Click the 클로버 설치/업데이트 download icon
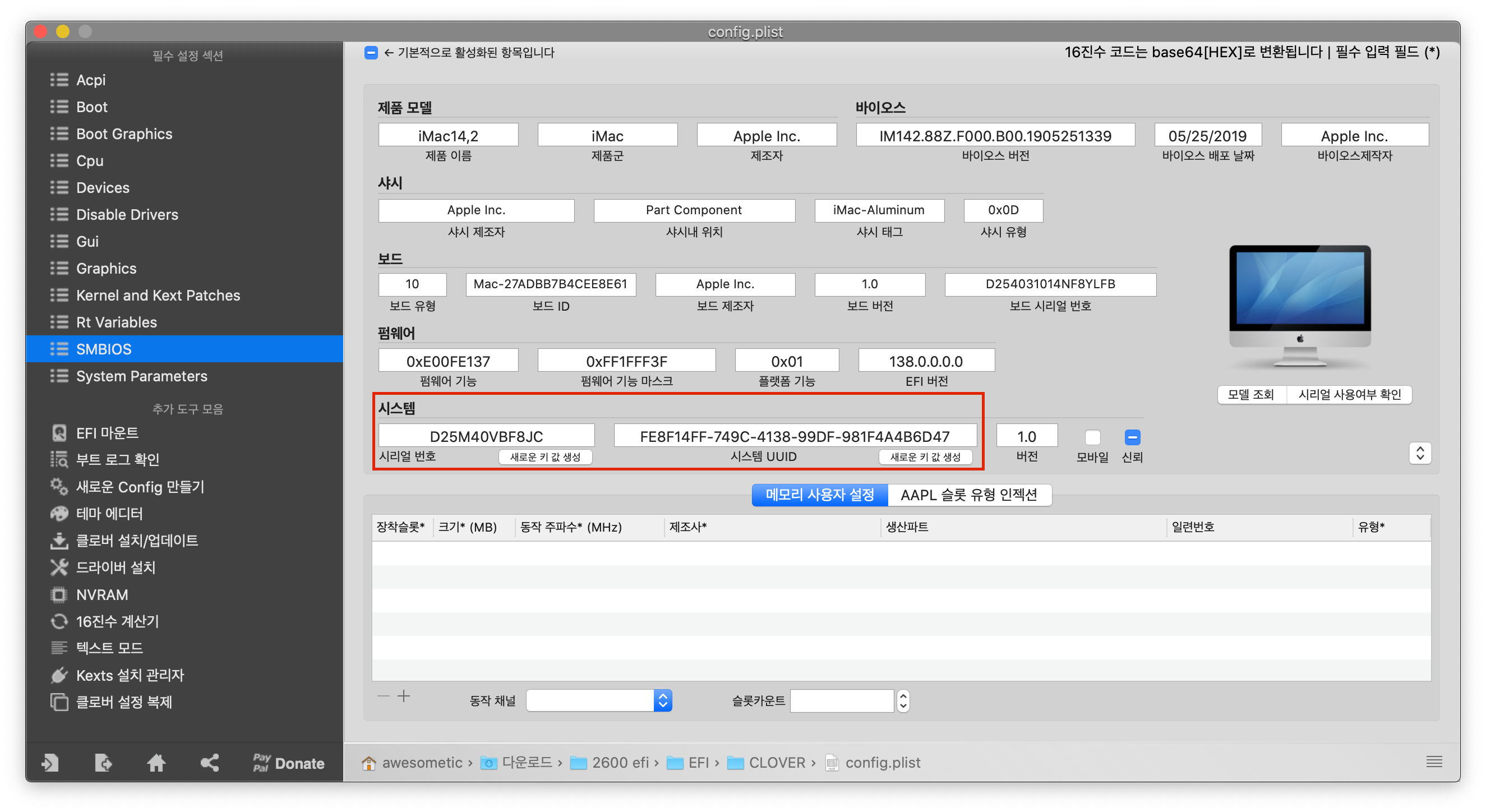1486x812 pixels. point(59,541)
